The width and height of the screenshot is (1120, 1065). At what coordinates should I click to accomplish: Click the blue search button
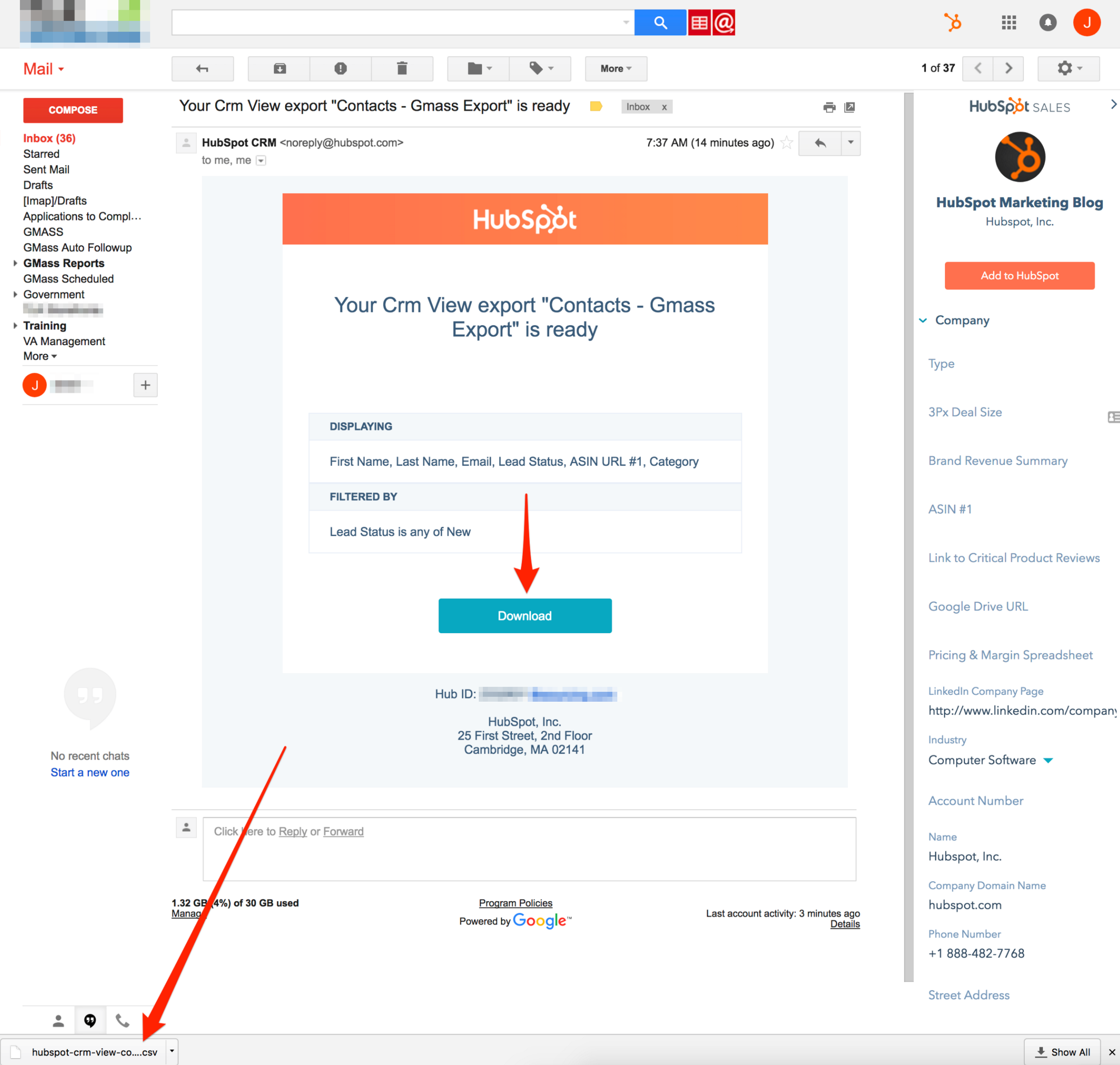tap(660, 23)
